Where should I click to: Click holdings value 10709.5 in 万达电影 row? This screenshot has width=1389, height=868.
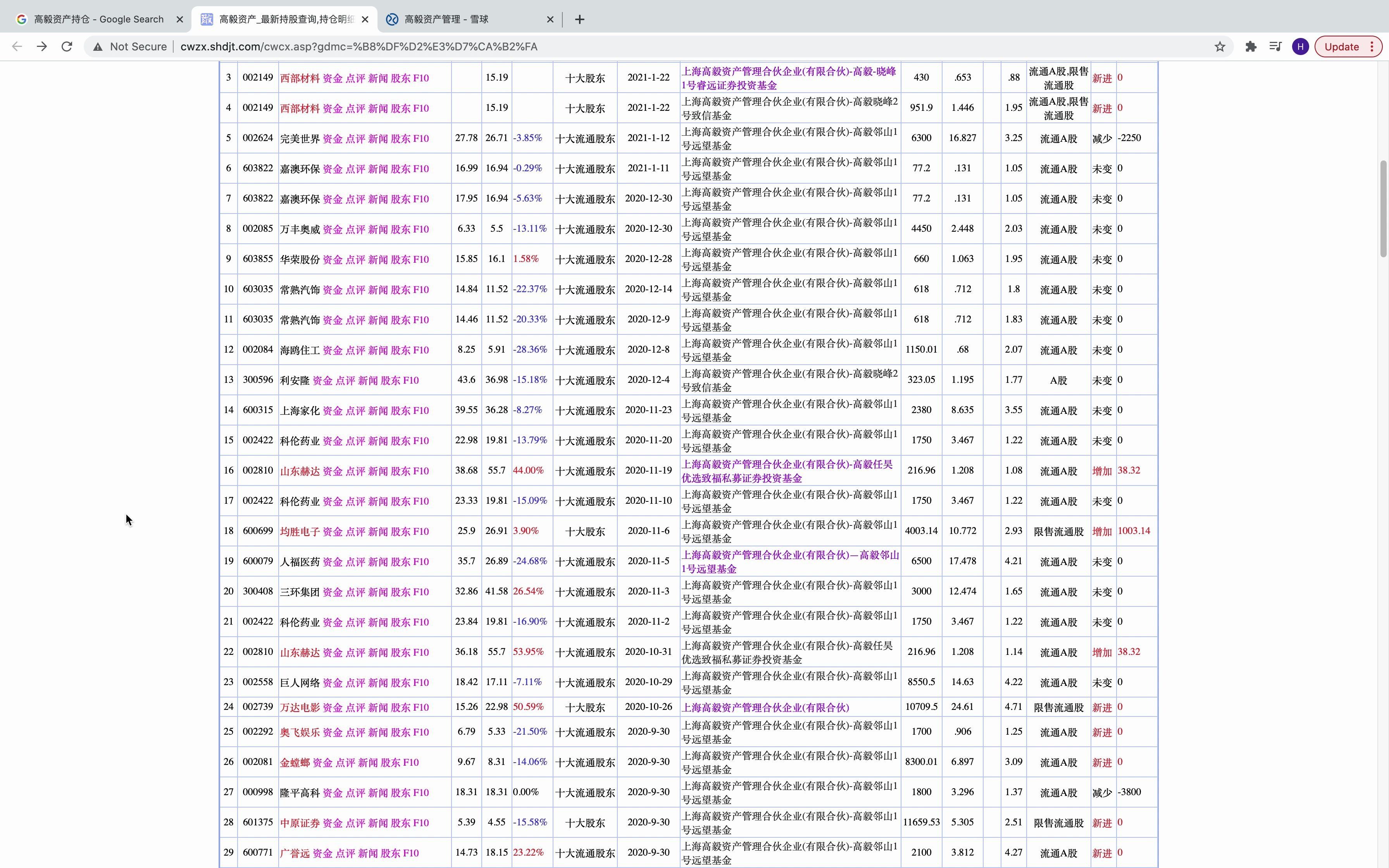[x=921, y=707]
